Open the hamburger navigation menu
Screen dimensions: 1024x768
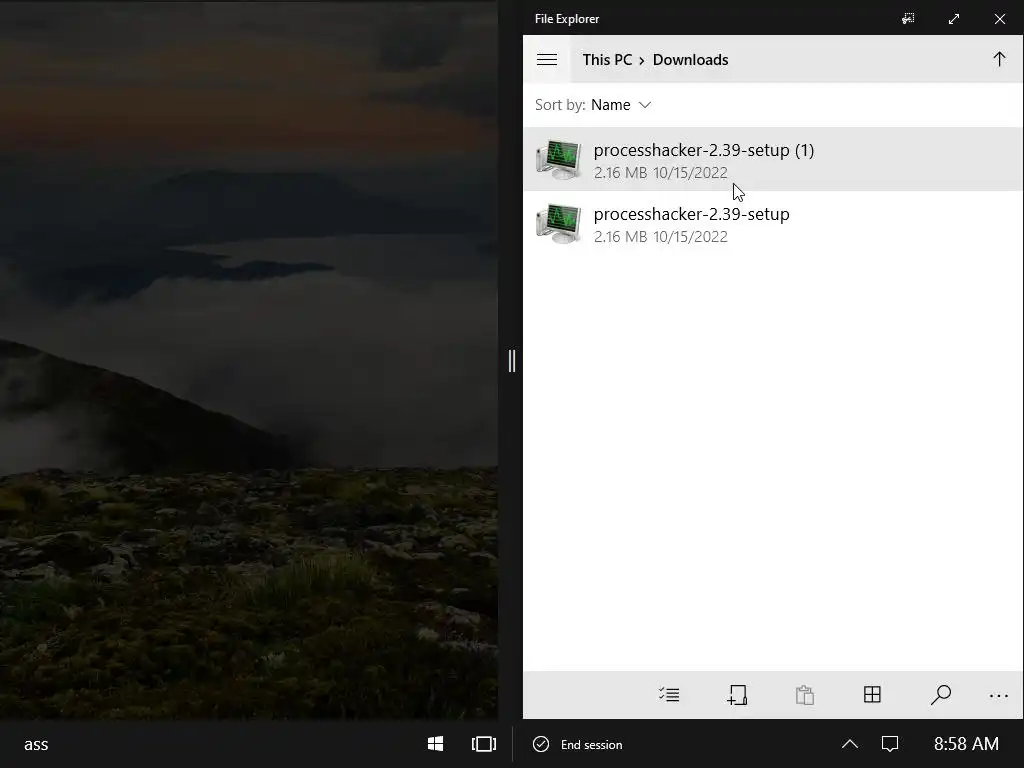tap(547, 59)
